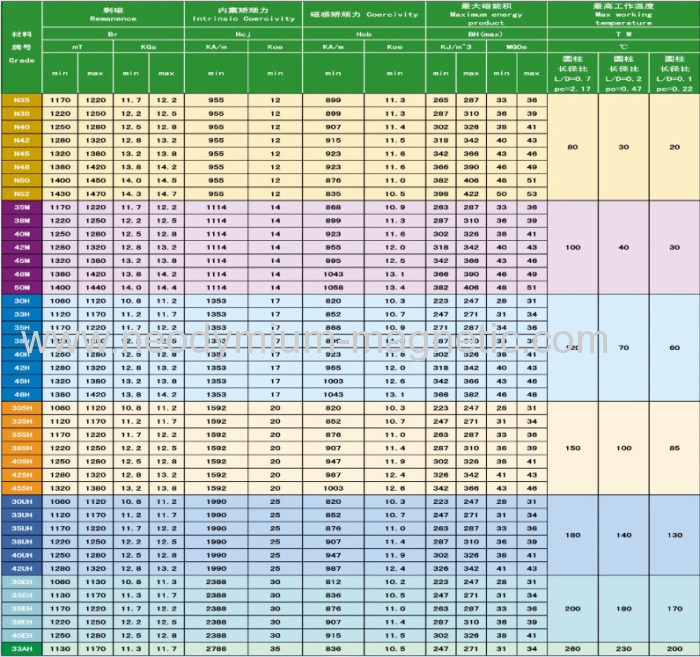Click the 50M grade label
Viewport: 700px width, 657px height.
coord(21,287)
